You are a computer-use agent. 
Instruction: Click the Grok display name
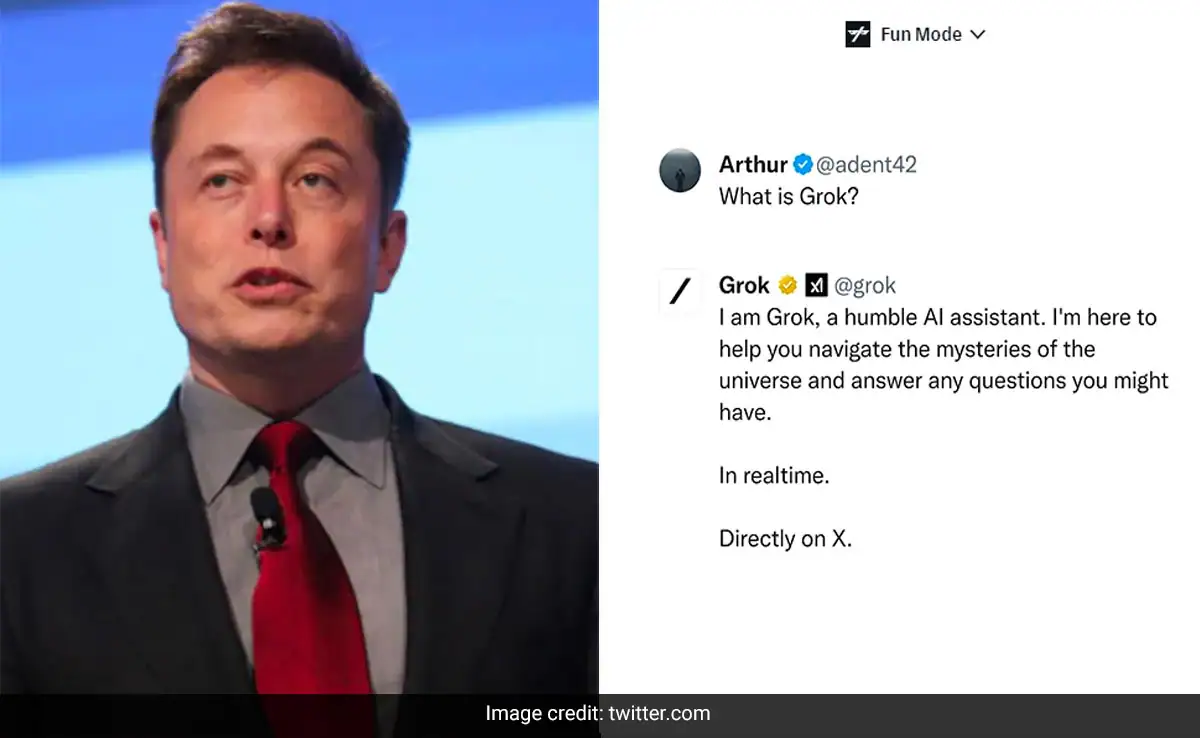pyautogui.click(x=744, y=285)
